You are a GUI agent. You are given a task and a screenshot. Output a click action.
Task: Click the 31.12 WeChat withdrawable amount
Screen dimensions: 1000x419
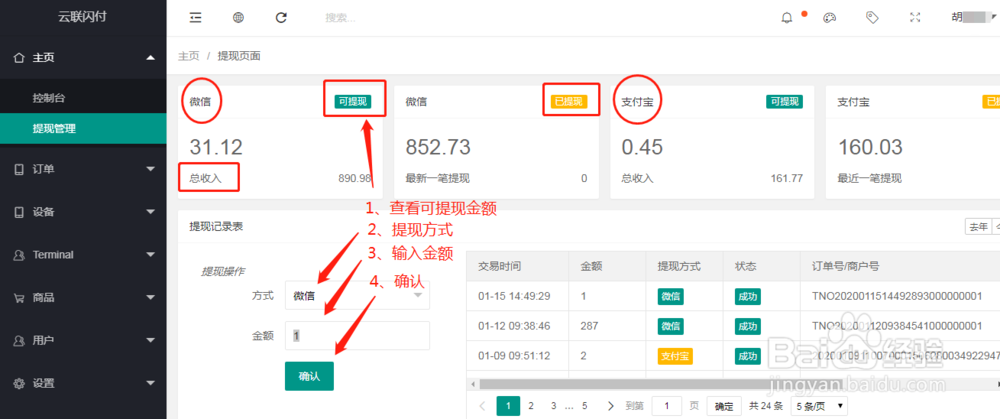216,147
